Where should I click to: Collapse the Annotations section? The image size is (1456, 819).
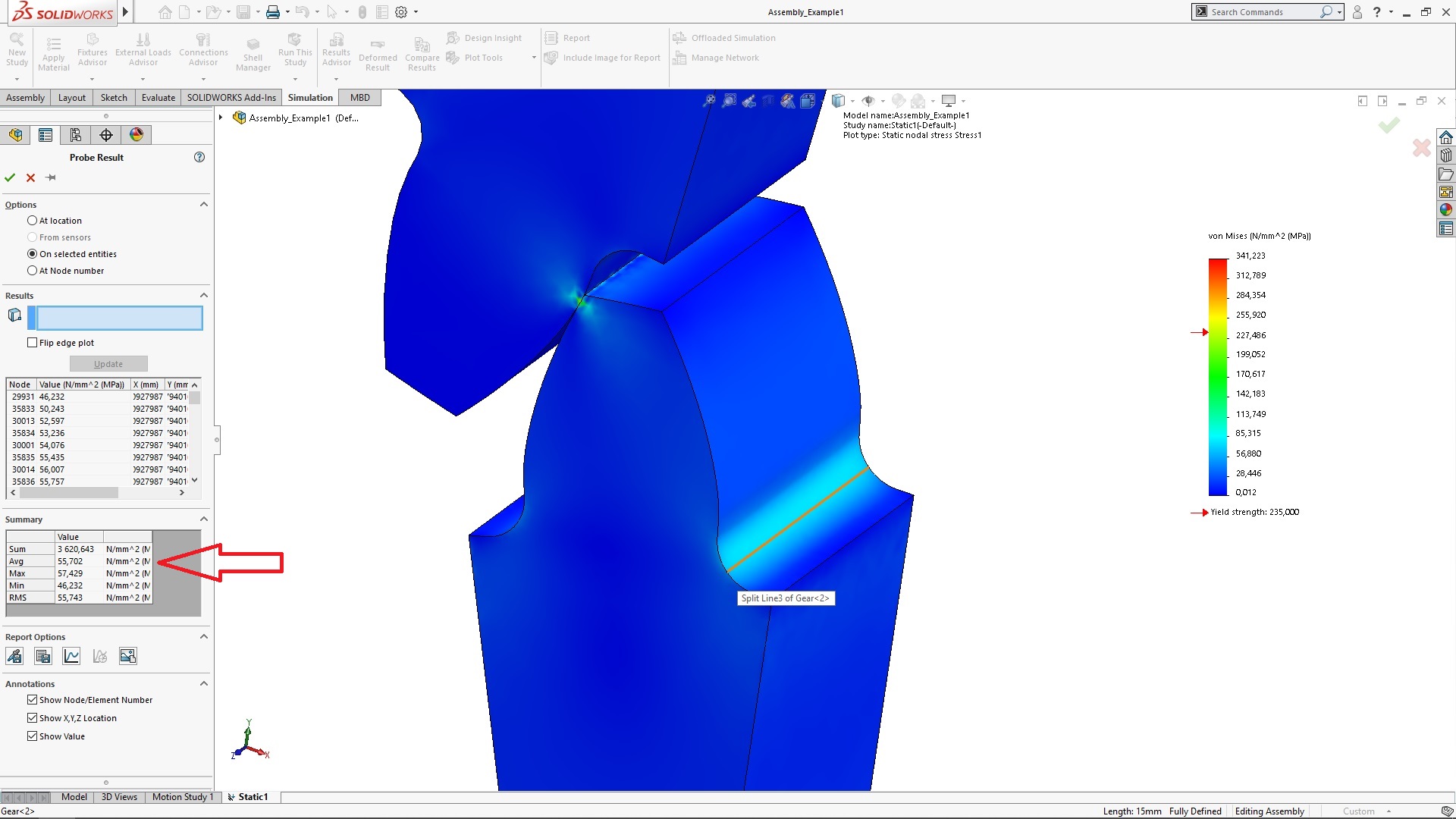click(x=203, y=684)
